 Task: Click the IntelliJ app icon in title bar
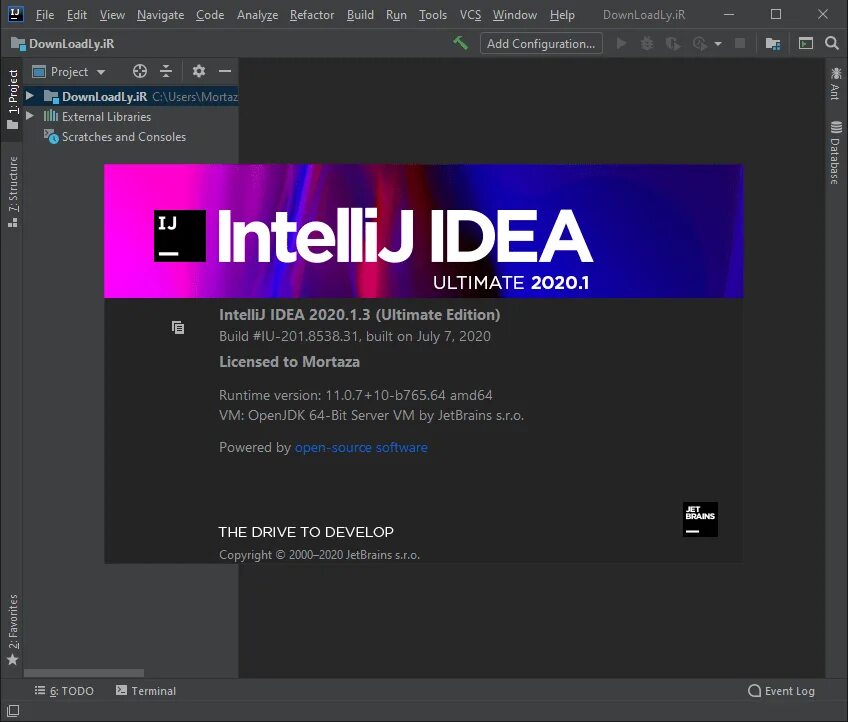point(16,14)
